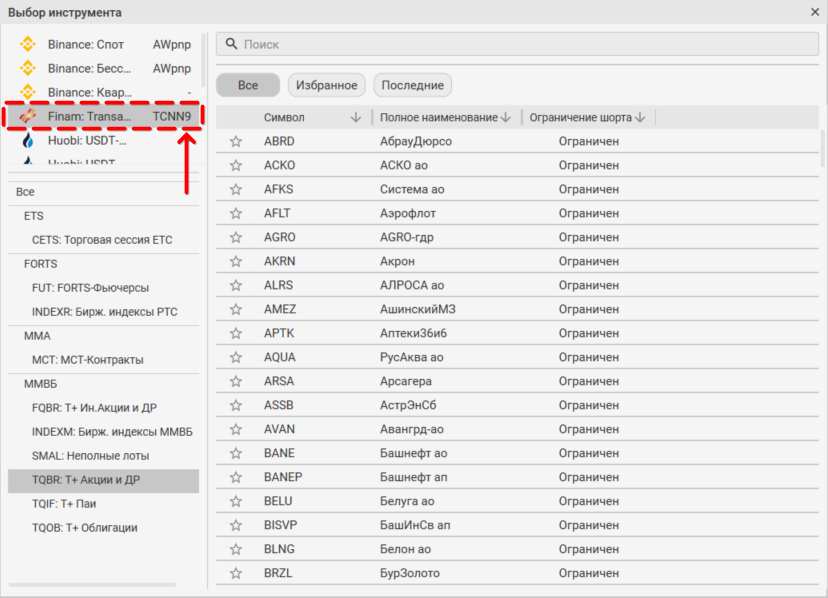Click the star icon for BRZL

pyautogui.click(x=236, y=573)
